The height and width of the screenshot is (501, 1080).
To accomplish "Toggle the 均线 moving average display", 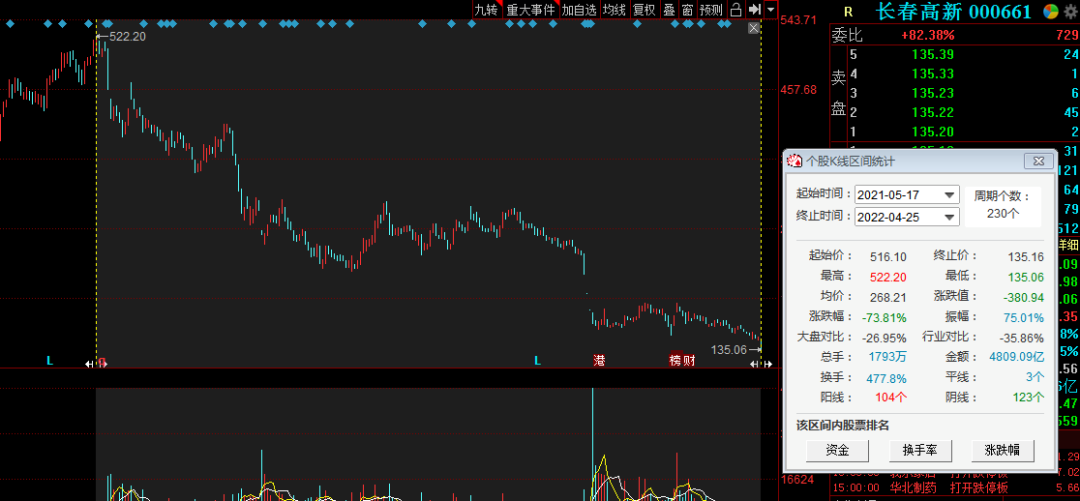I will pyautogui.click(x=614, y=10).
